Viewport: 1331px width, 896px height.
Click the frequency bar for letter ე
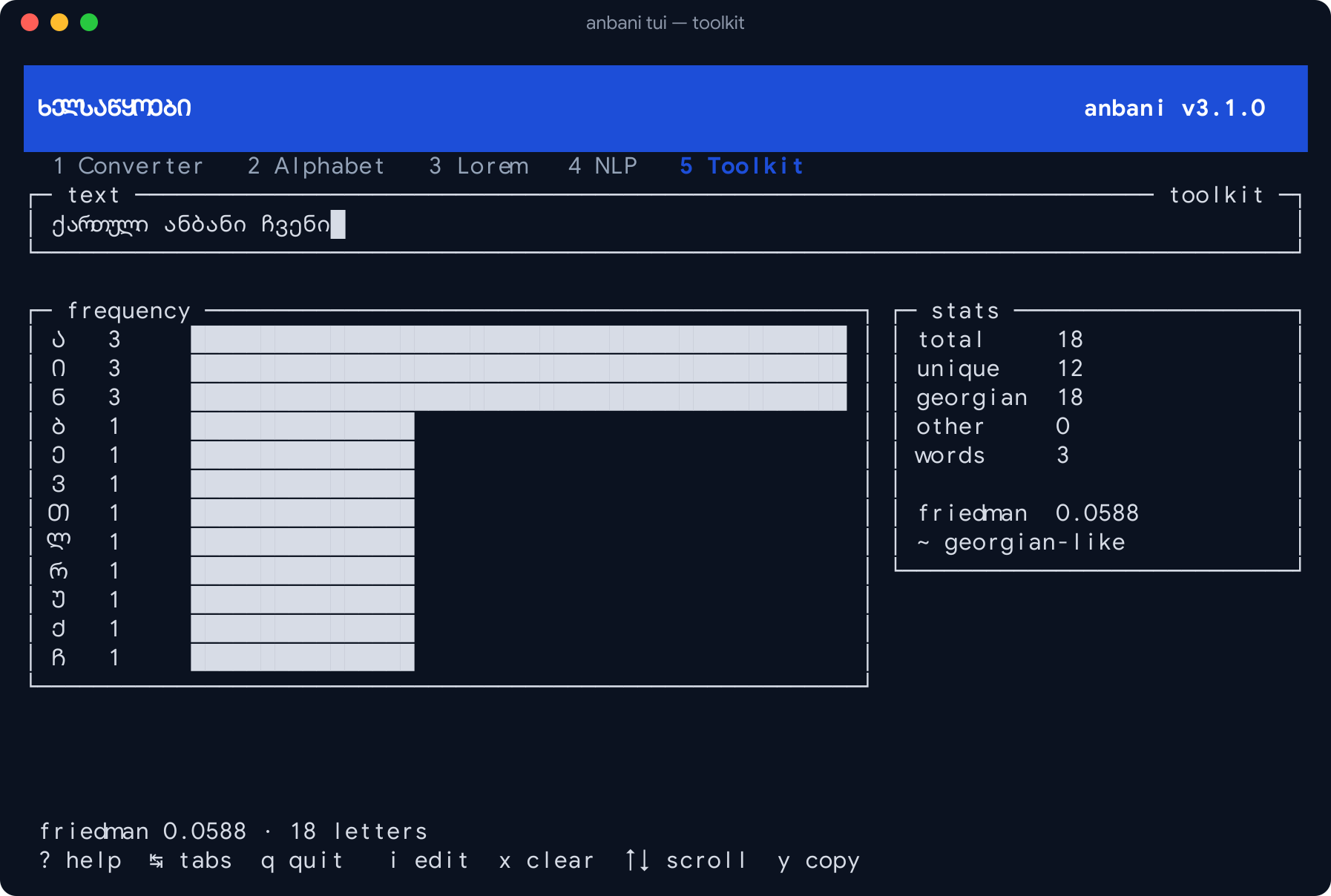[x=303, y=455]
